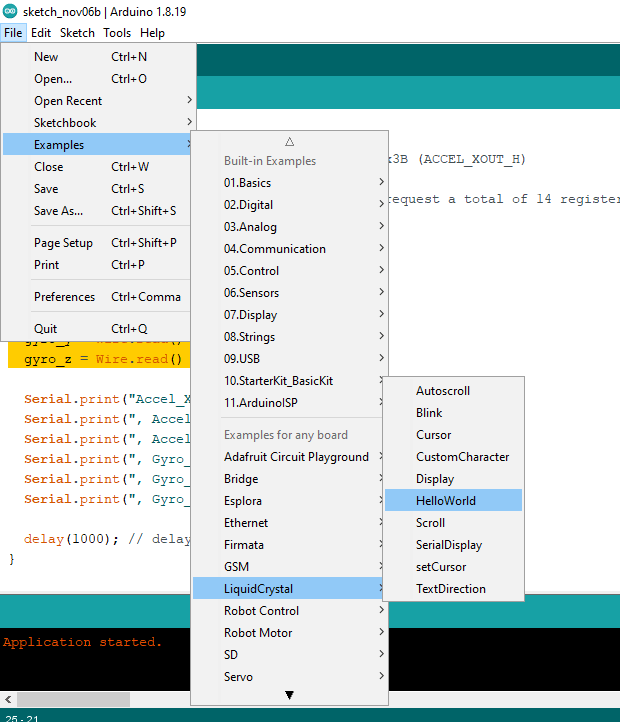The width and height of the screenshot is (620, 722).
Task: Expand the 11.ArduinoISP submenu
Action: 288,403
